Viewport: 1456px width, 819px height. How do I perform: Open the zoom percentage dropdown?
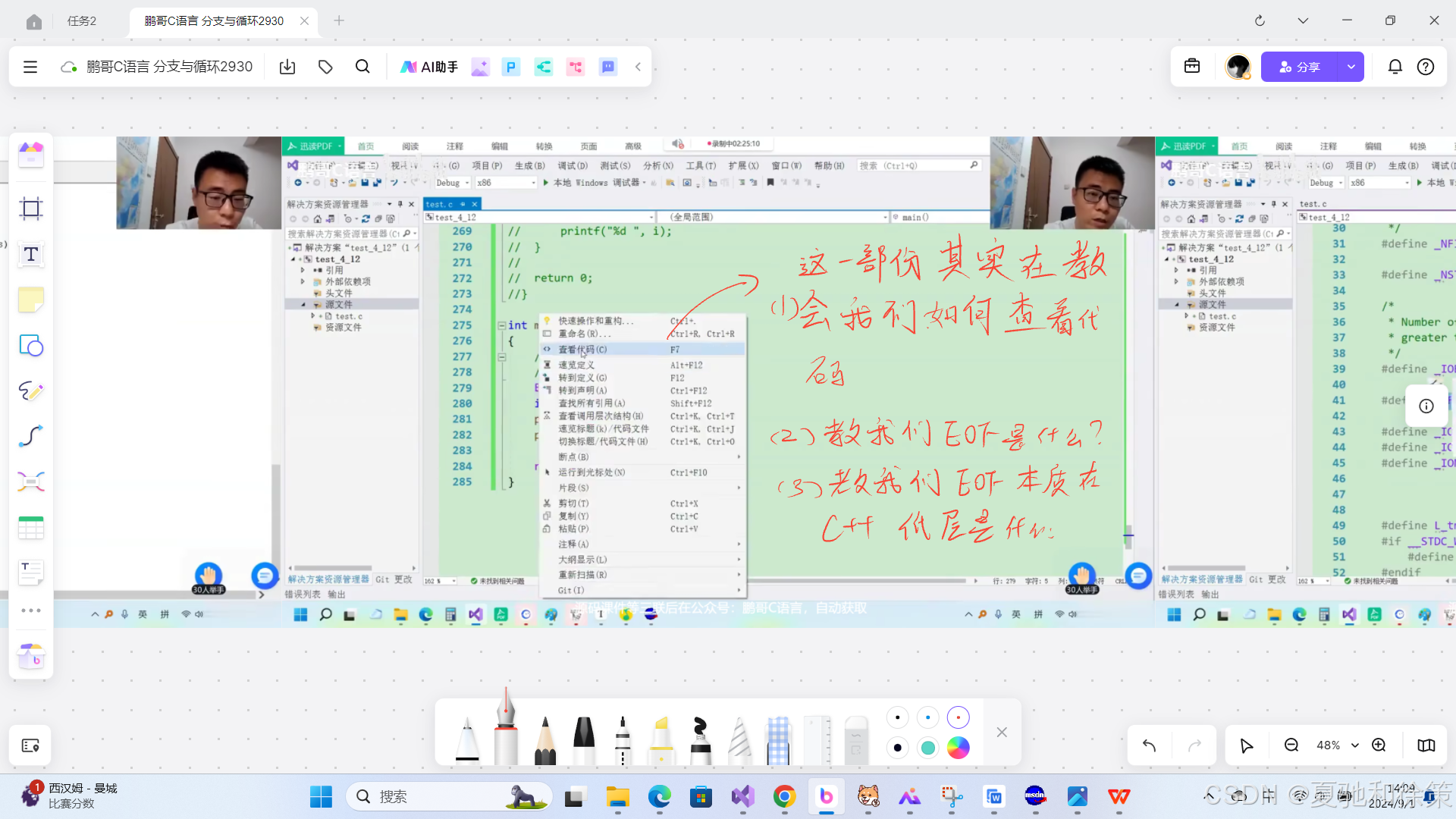tap(1355, 745)
